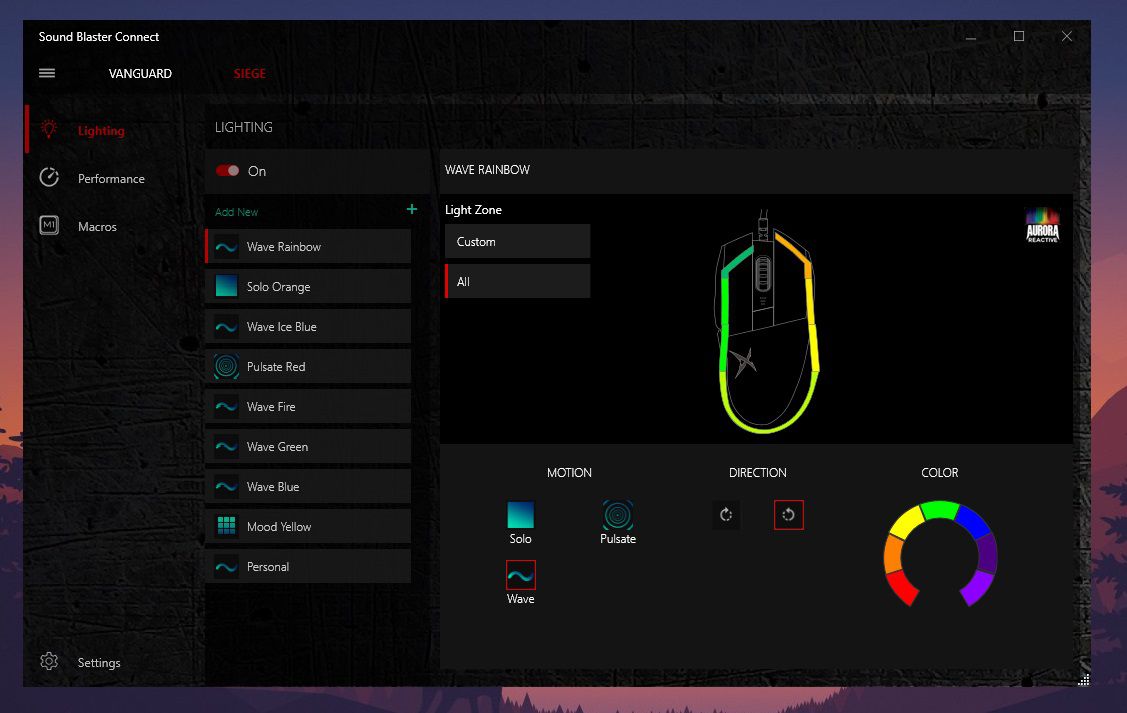This screenshot has height=713, width=1127.
Task: Pick blue on the color wheel
Action: [x=972, y=521]
